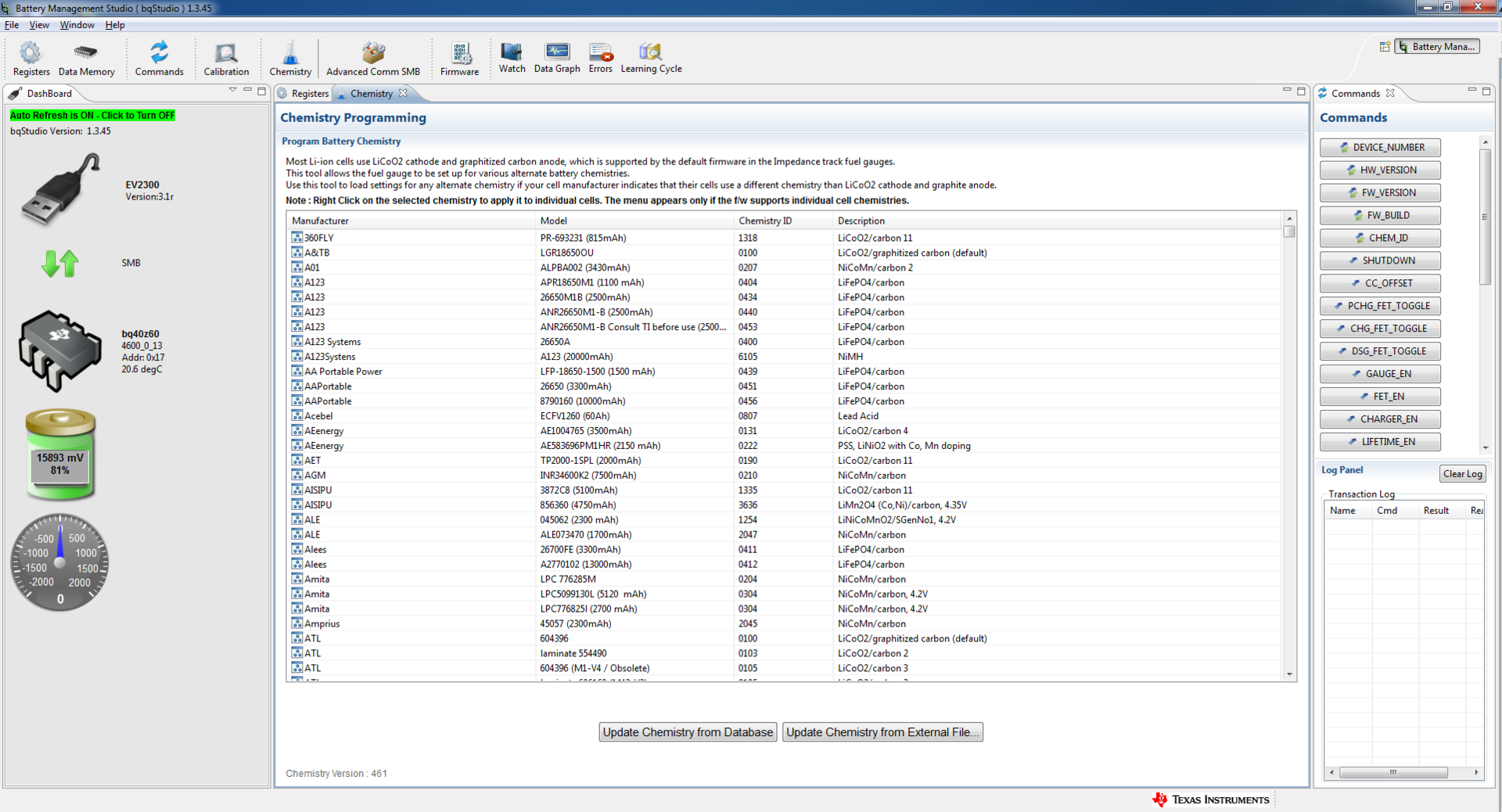The image size is (1502, 812).
Task: Send the FW_BUILD command
Action: click(x=1380, y=215)
